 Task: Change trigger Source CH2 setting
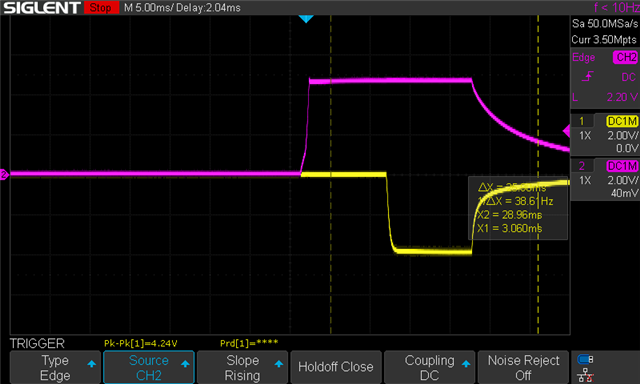tap(149, 367)
